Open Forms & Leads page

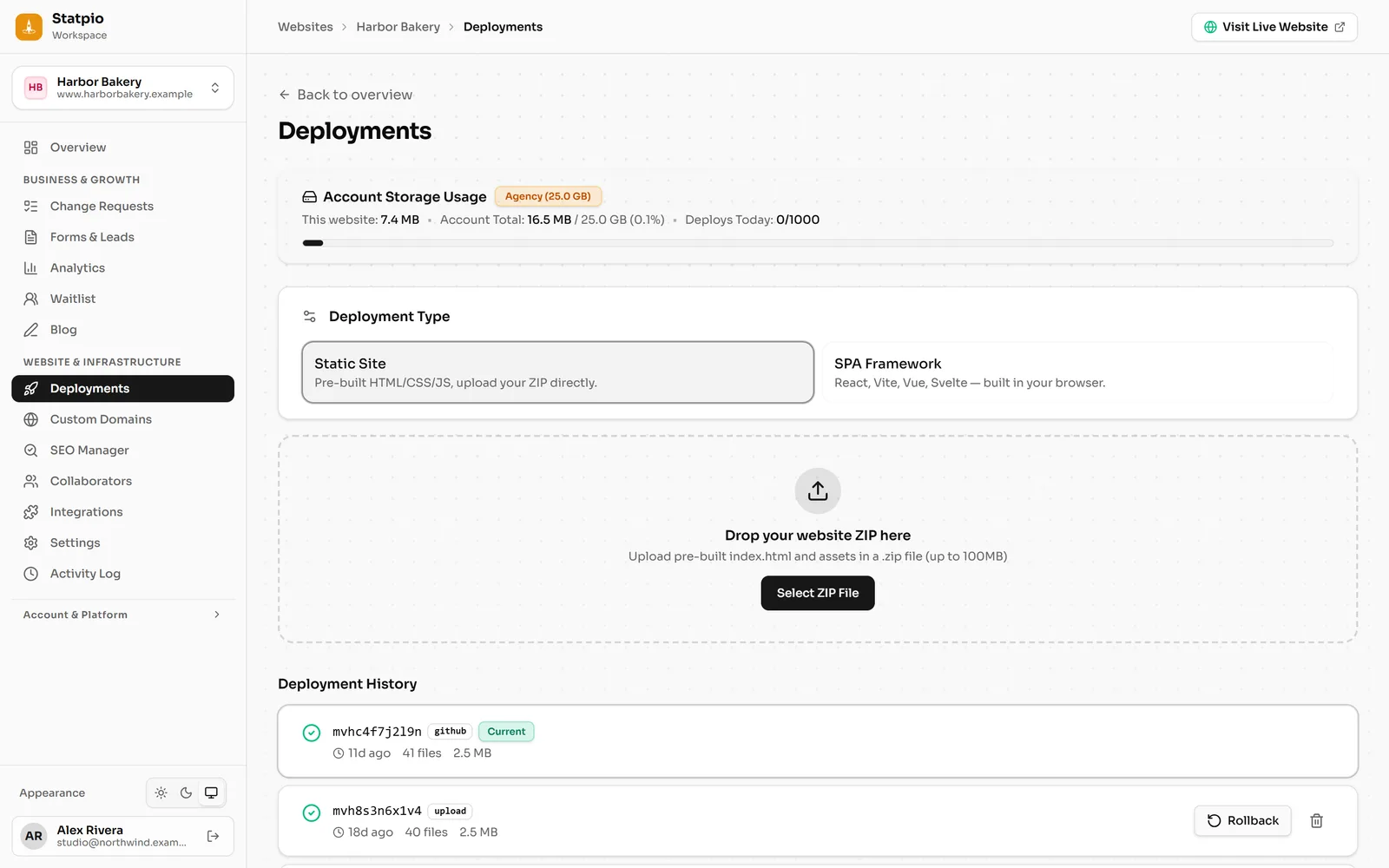click(x=122, y=237)
